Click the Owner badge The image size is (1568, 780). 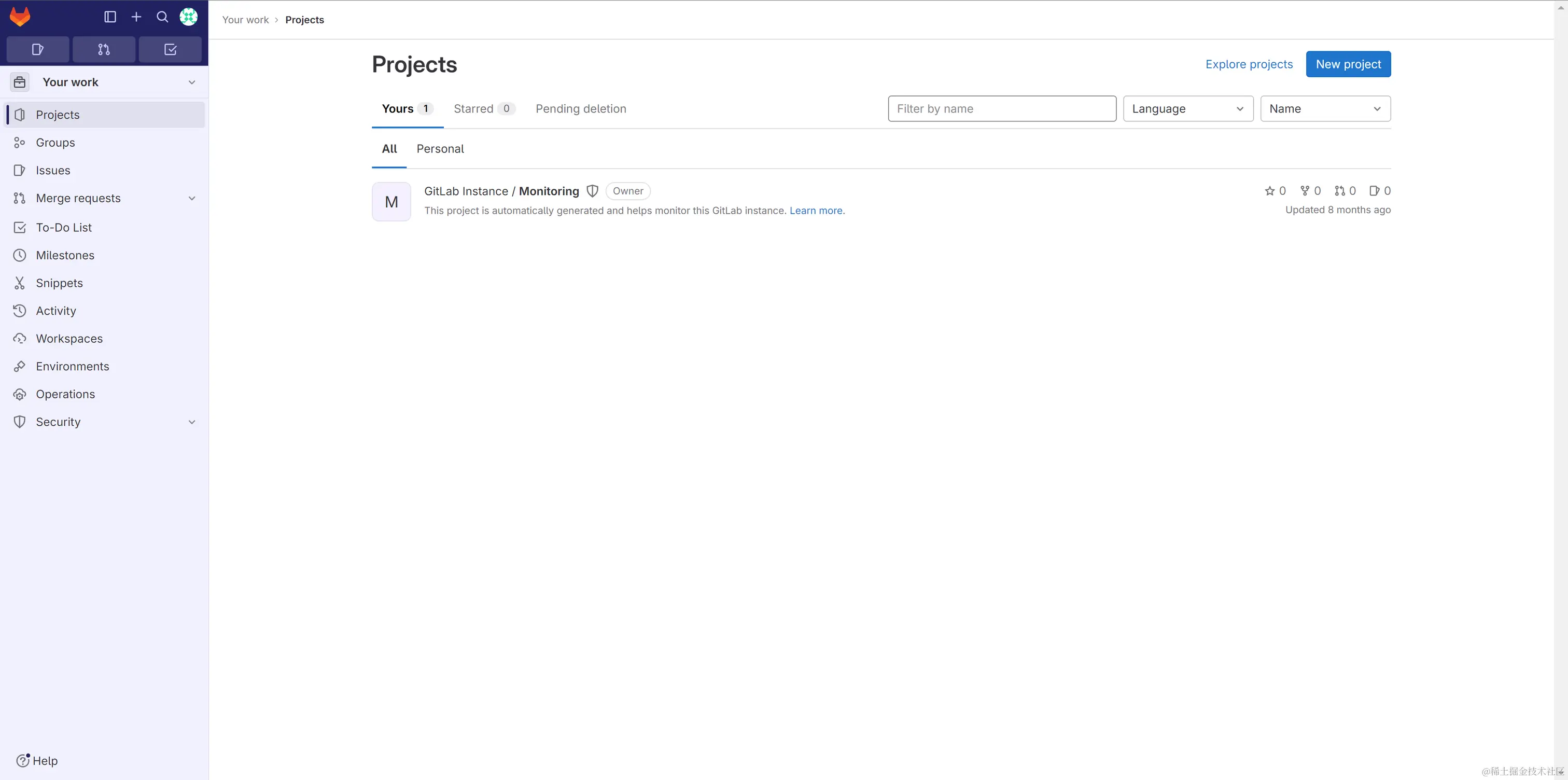pyautogui.click(x=627, y=191)
